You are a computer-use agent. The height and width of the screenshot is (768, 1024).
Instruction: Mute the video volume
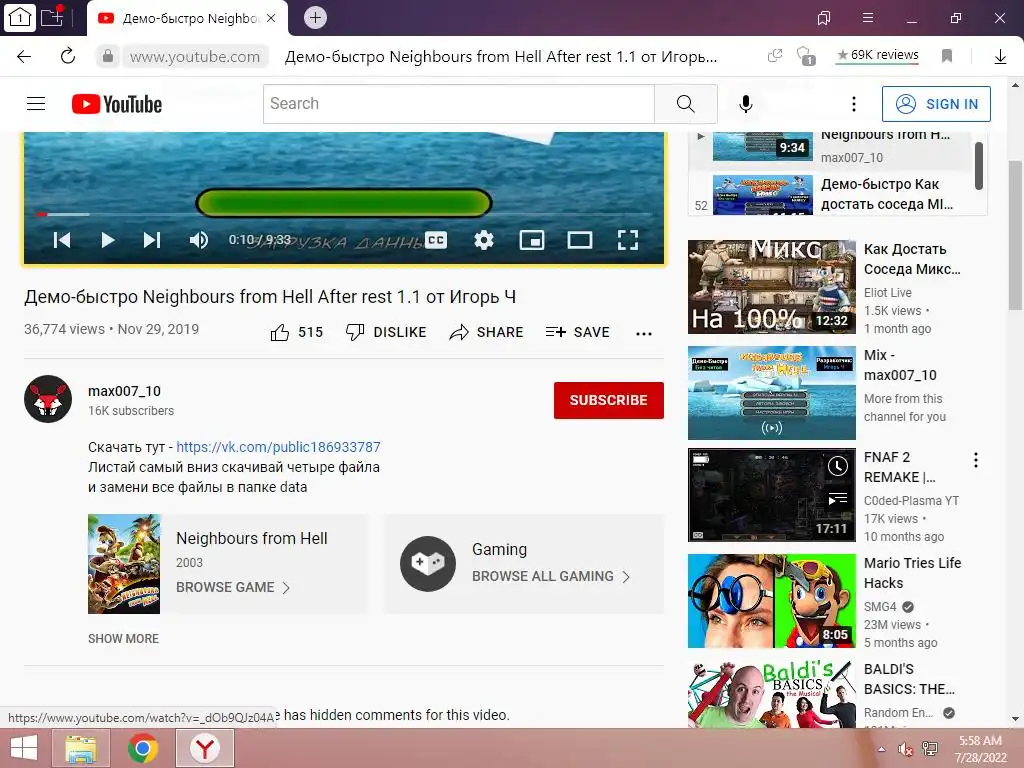[x=199, y=240]
